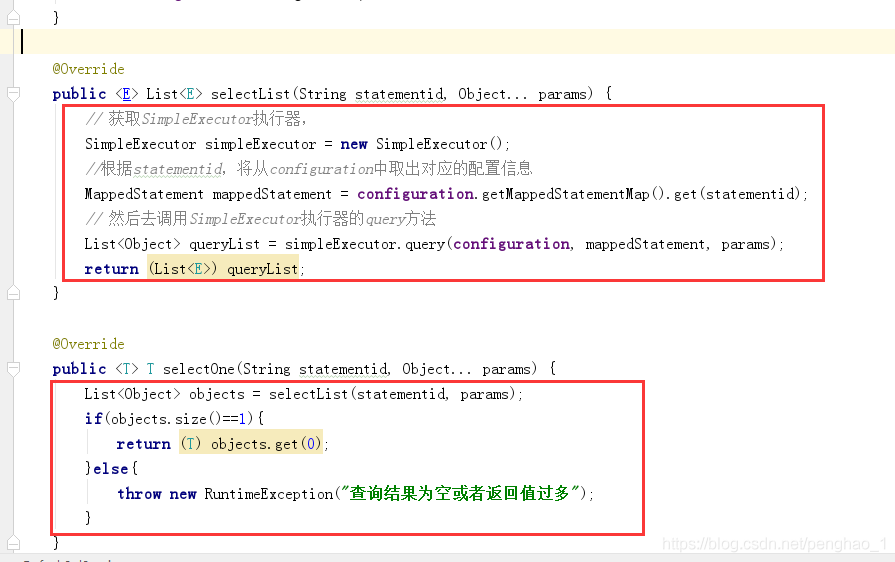Click the MappedStatement type at line start
The image size is (895, 562).
(x=144, y=195)
